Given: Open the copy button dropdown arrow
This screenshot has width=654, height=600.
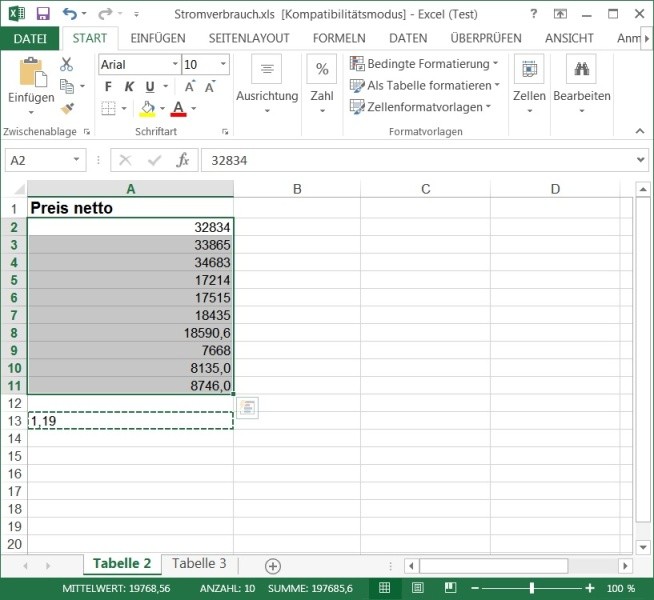Looking at the screenshot, I should pos(82,86).
